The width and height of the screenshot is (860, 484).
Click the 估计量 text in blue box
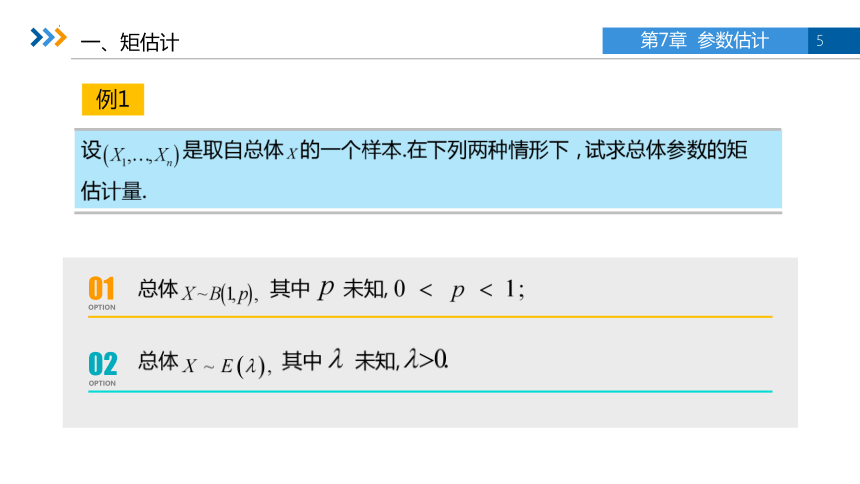point(114,191)
